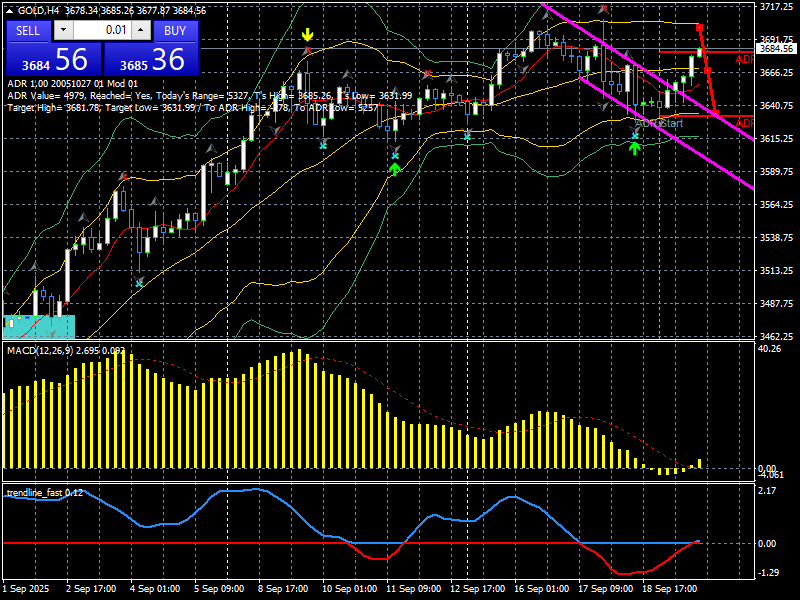The height and width of the screenshot is (600, 800).
Task: Click the bottom red square anchor point
Action: coord(716,113)
